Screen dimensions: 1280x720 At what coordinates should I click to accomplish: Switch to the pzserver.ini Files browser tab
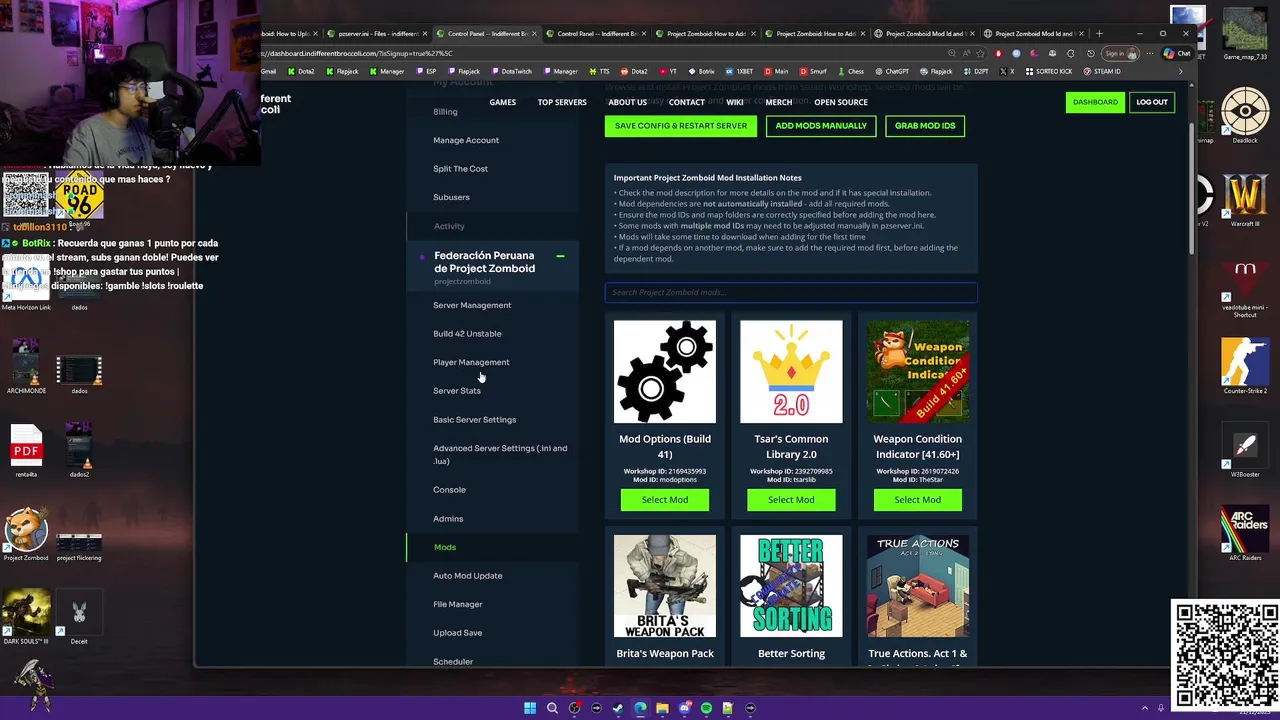[x=377, y=33]
